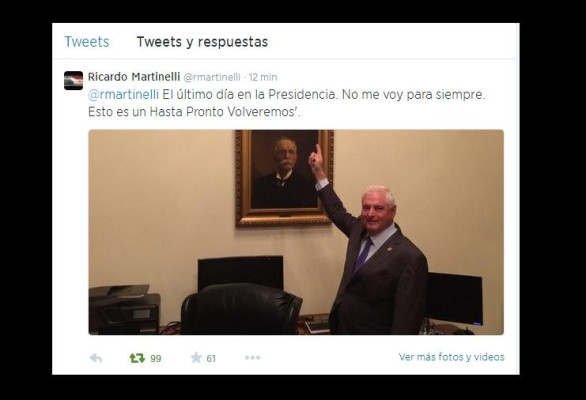
Task: Open the three-dots more options menu
Action: [253, 358]
